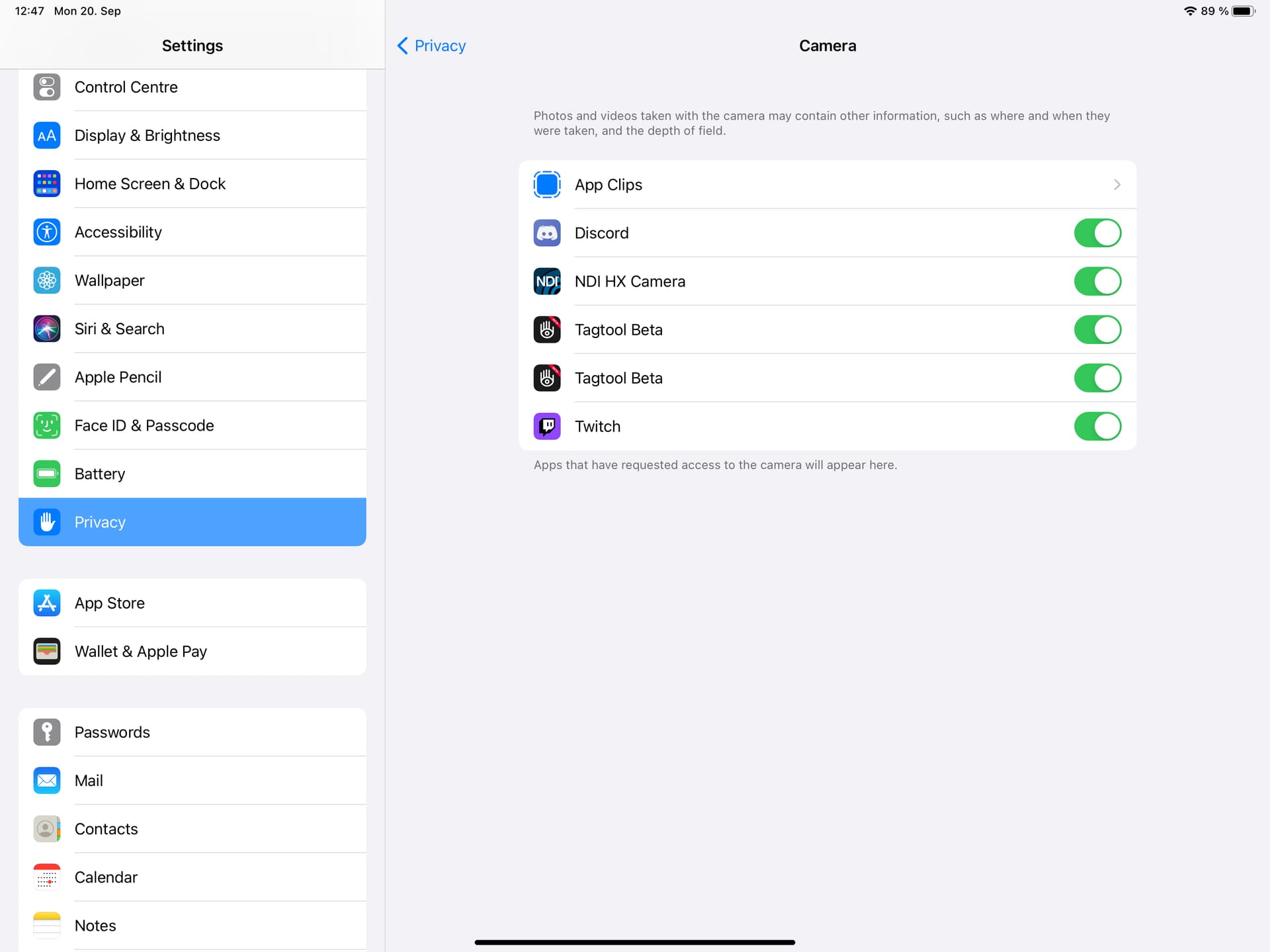Screen dimensions: 1270x952
Task: Click the Twitch app icon
Action: click(546, 426)
